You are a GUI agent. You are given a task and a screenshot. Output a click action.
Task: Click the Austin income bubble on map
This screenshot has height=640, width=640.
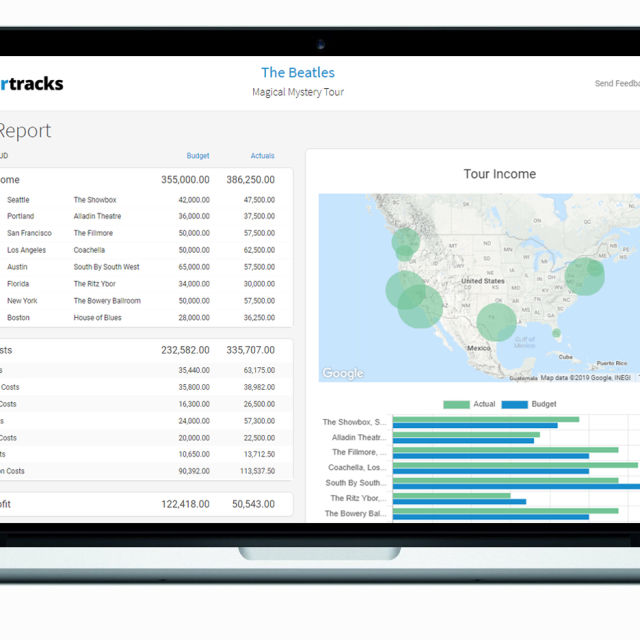[x=496, y=322]
